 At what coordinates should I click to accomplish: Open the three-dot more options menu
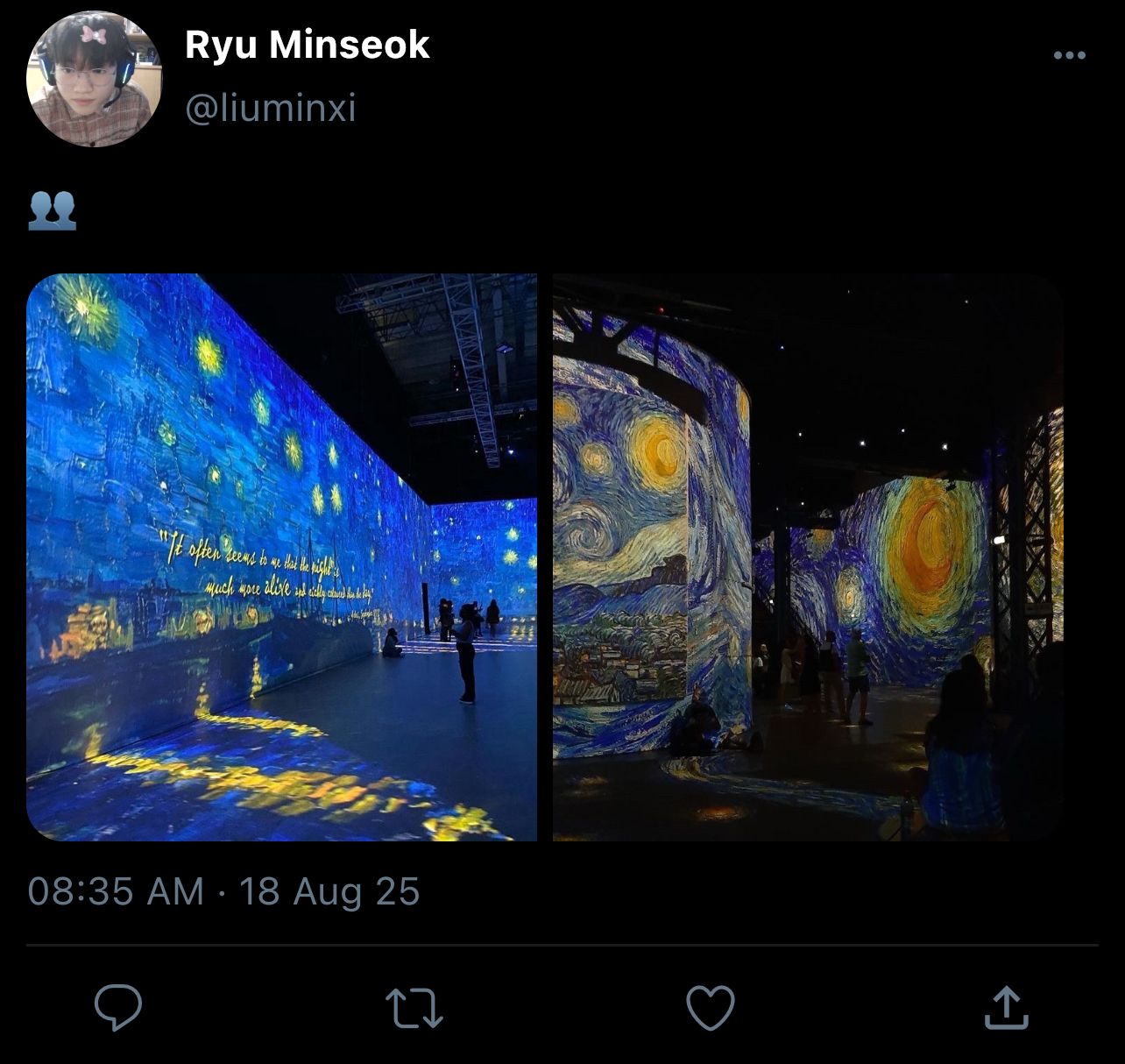point(1070,55)
